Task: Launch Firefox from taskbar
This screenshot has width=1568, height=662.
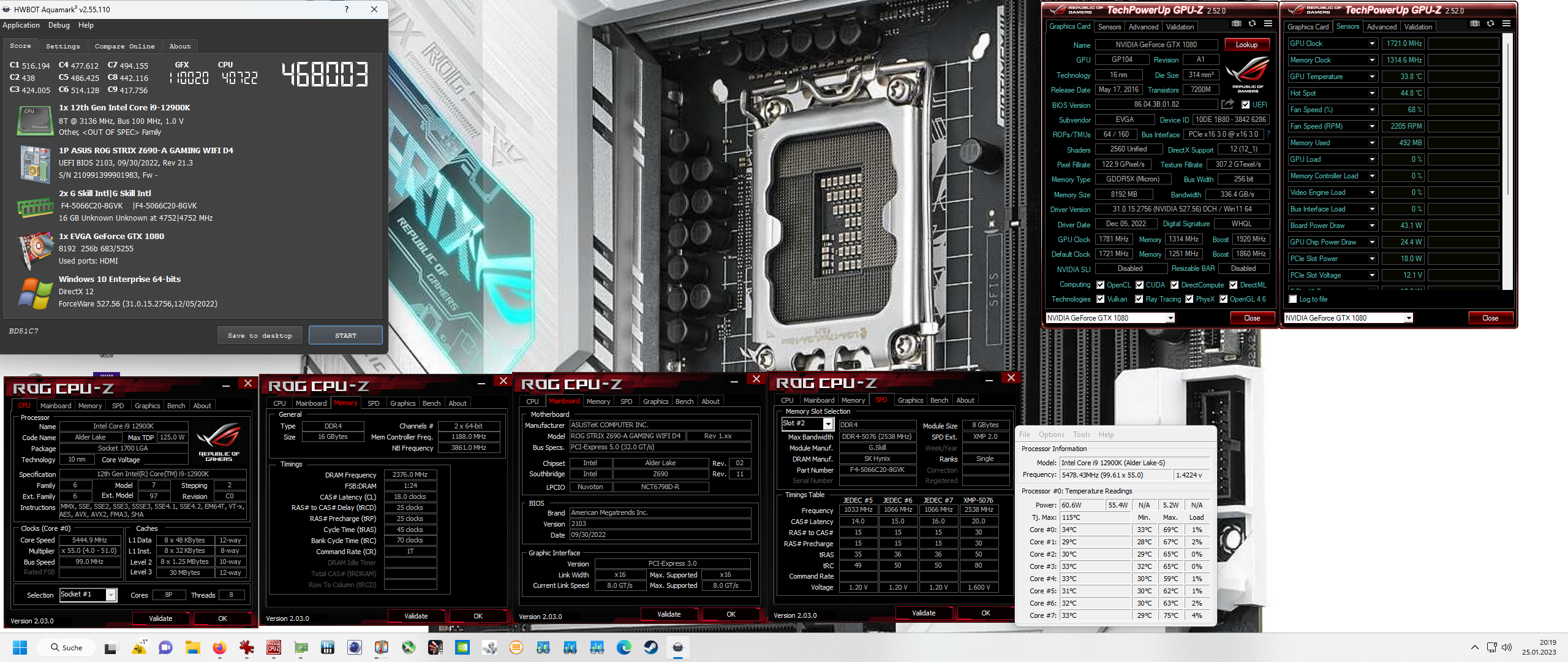Action: coord(220,647)
